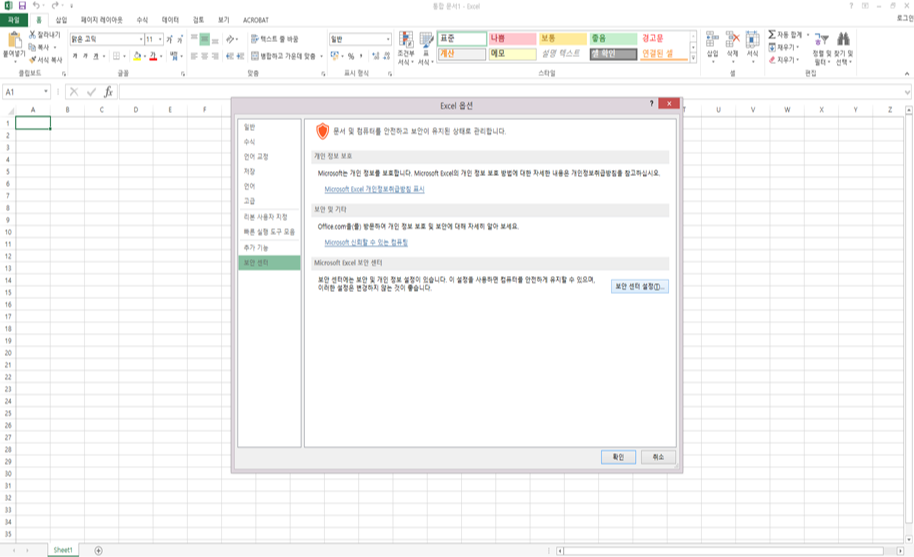Click the Wrap Text (텍스트 줄 바꿈) icon
Screen dimensions: 914x557
(255, 39)
